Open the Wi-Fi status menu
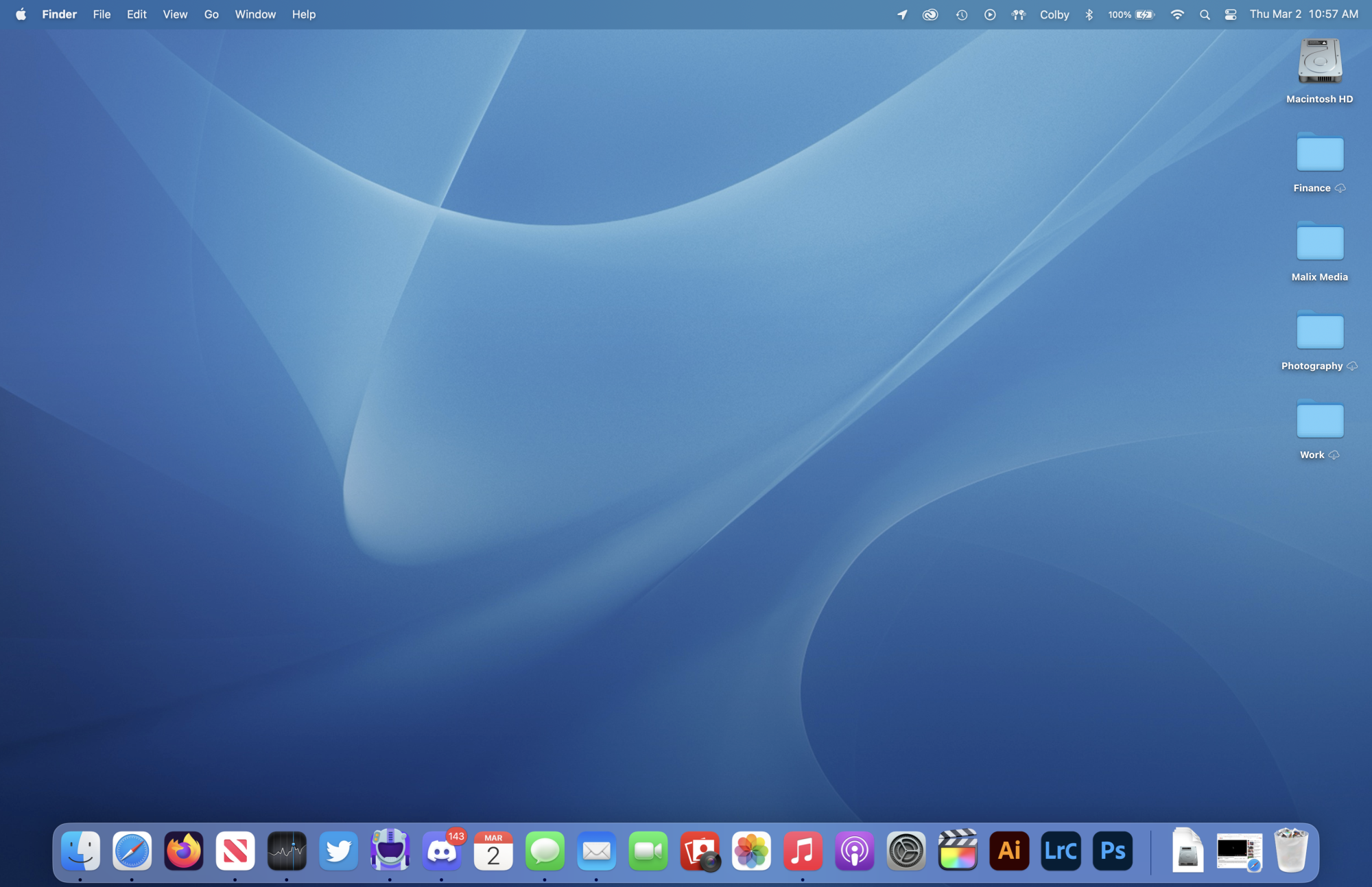Image resolution: width=1372 pixels, height=887 pixels. [1177, 14]
